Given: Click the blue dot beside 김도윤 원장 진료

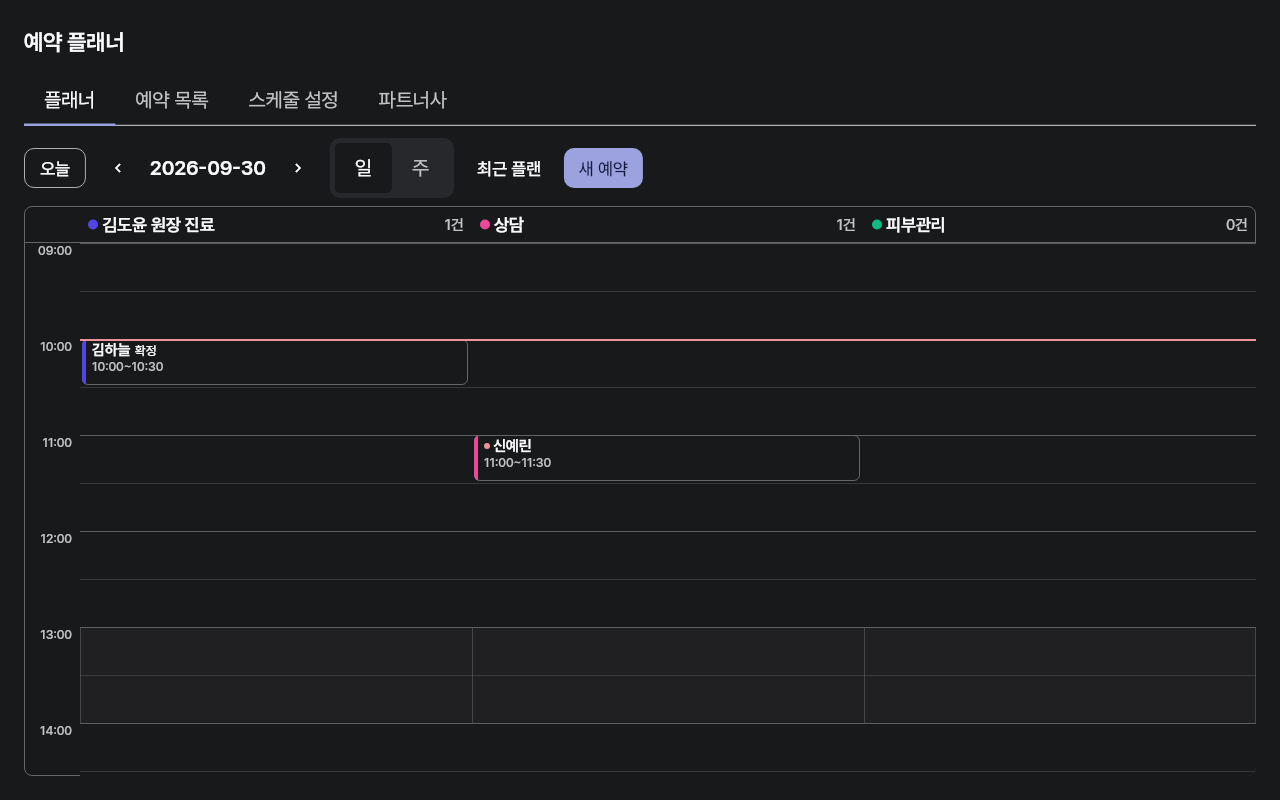Looking at the screenshot, I should click(x=93, y=225).
